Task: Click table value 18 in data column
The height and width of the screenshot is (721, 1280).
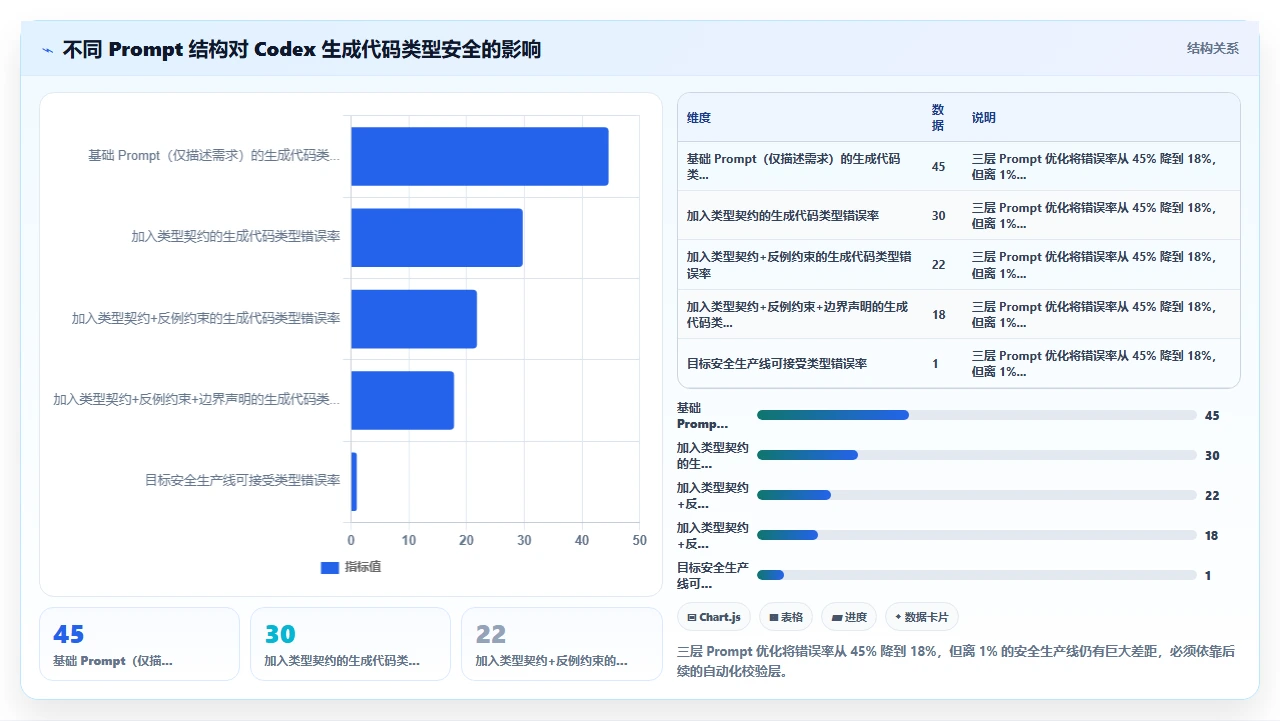Action: (x=938, y=315)
